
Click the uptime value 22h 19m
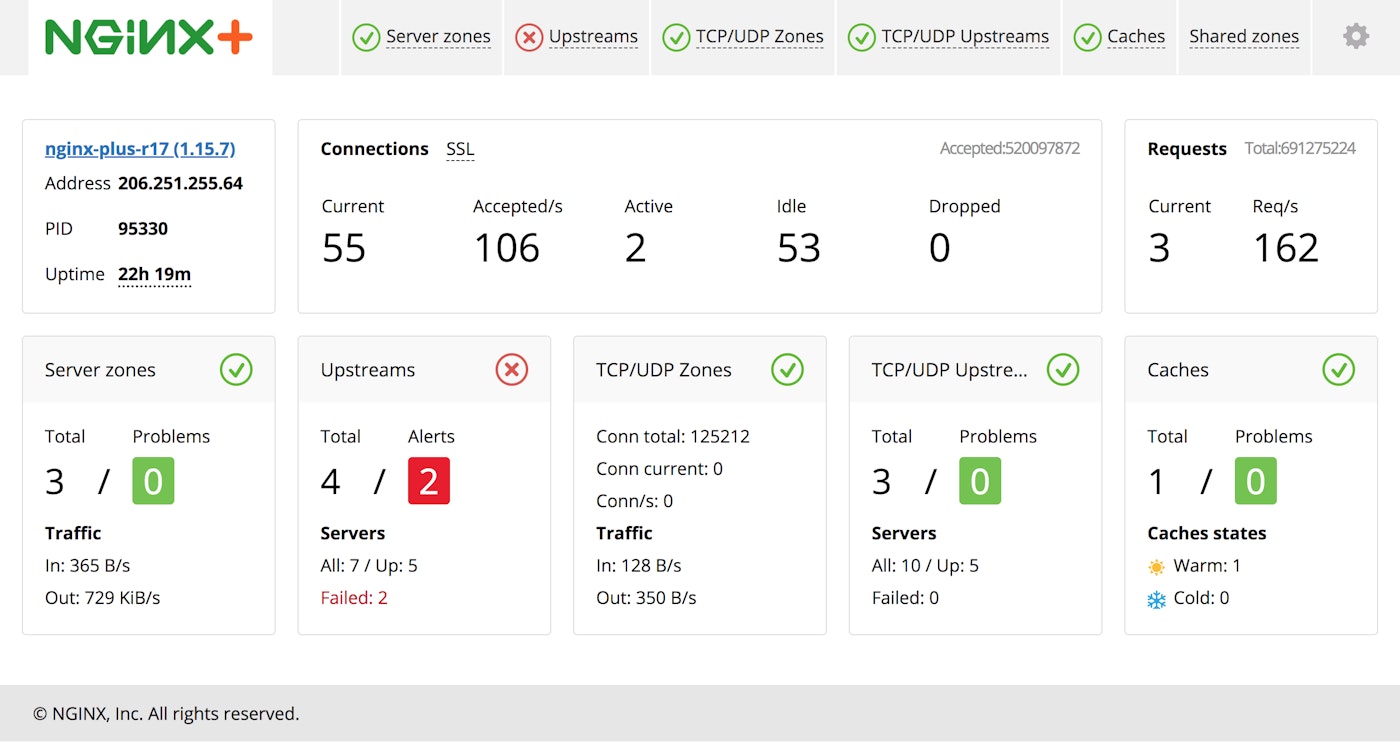pos(154,274)
